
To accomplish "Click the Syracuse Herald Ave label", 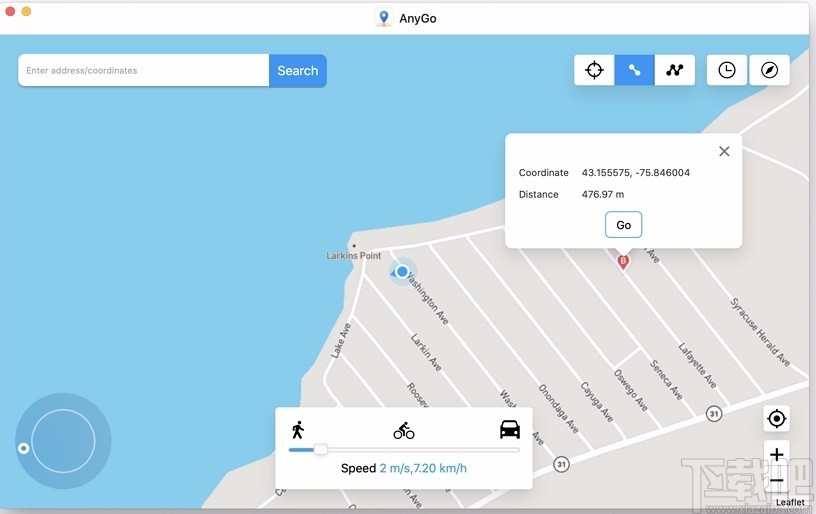I will [x=760, y=332].
